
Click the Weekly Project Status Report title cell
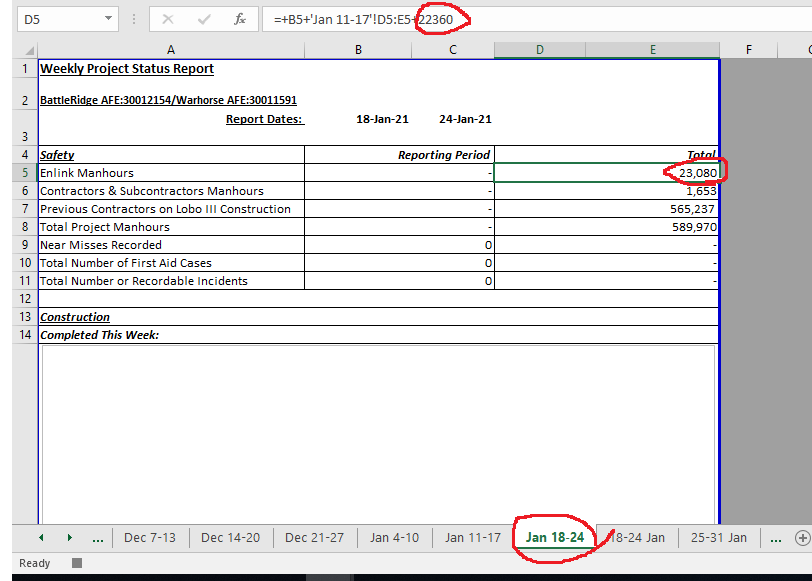(127, 69)
